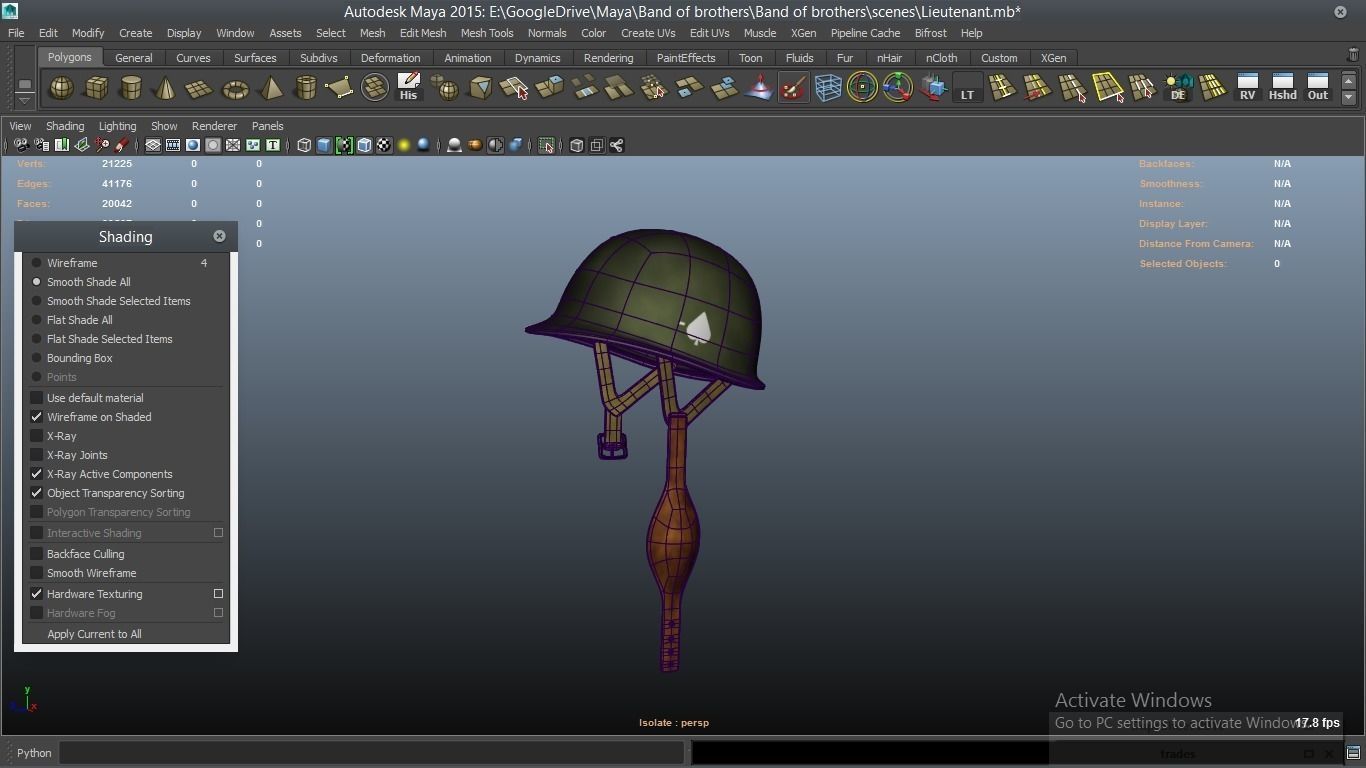Screen dimensions: 1366x768
Task: Open the Panels menu
Action: tap(267, 126)
